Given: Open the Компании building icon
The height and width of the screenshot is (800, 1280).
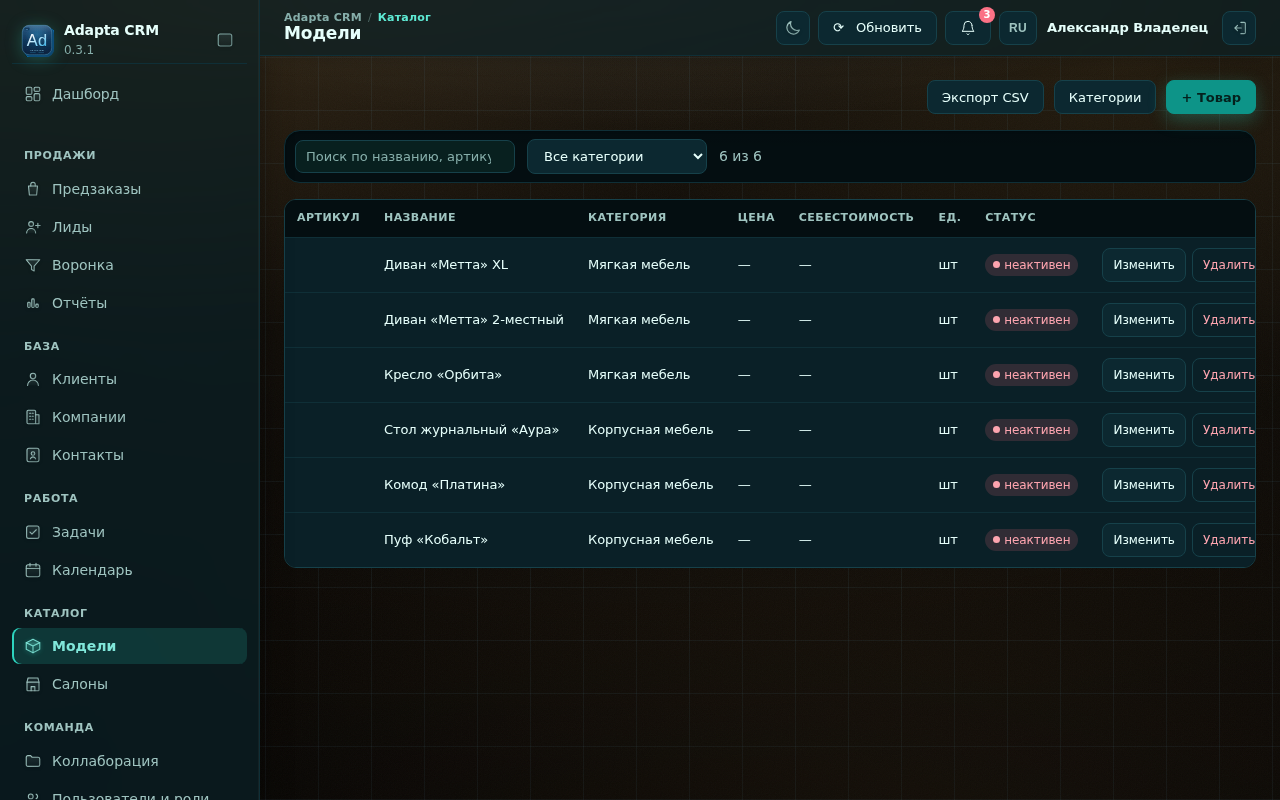Looking at the screenshot, I should coord(33,417).
